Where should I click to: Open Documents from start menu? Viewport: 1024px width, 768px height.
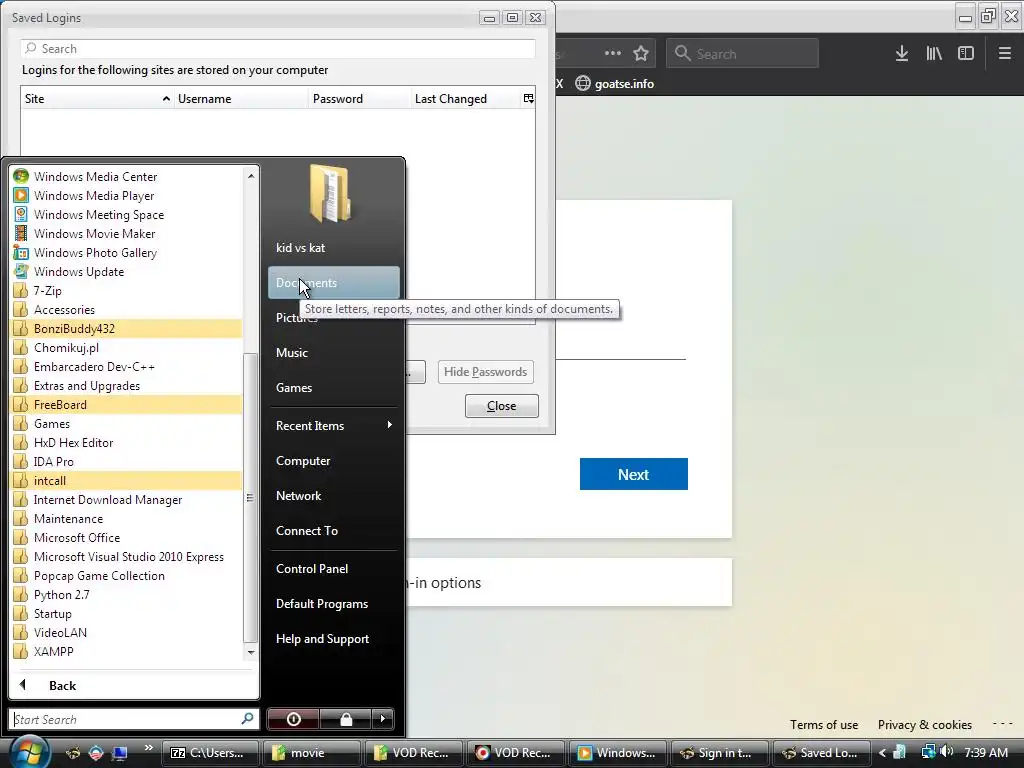pyautogui.click(x=334, y=283)
